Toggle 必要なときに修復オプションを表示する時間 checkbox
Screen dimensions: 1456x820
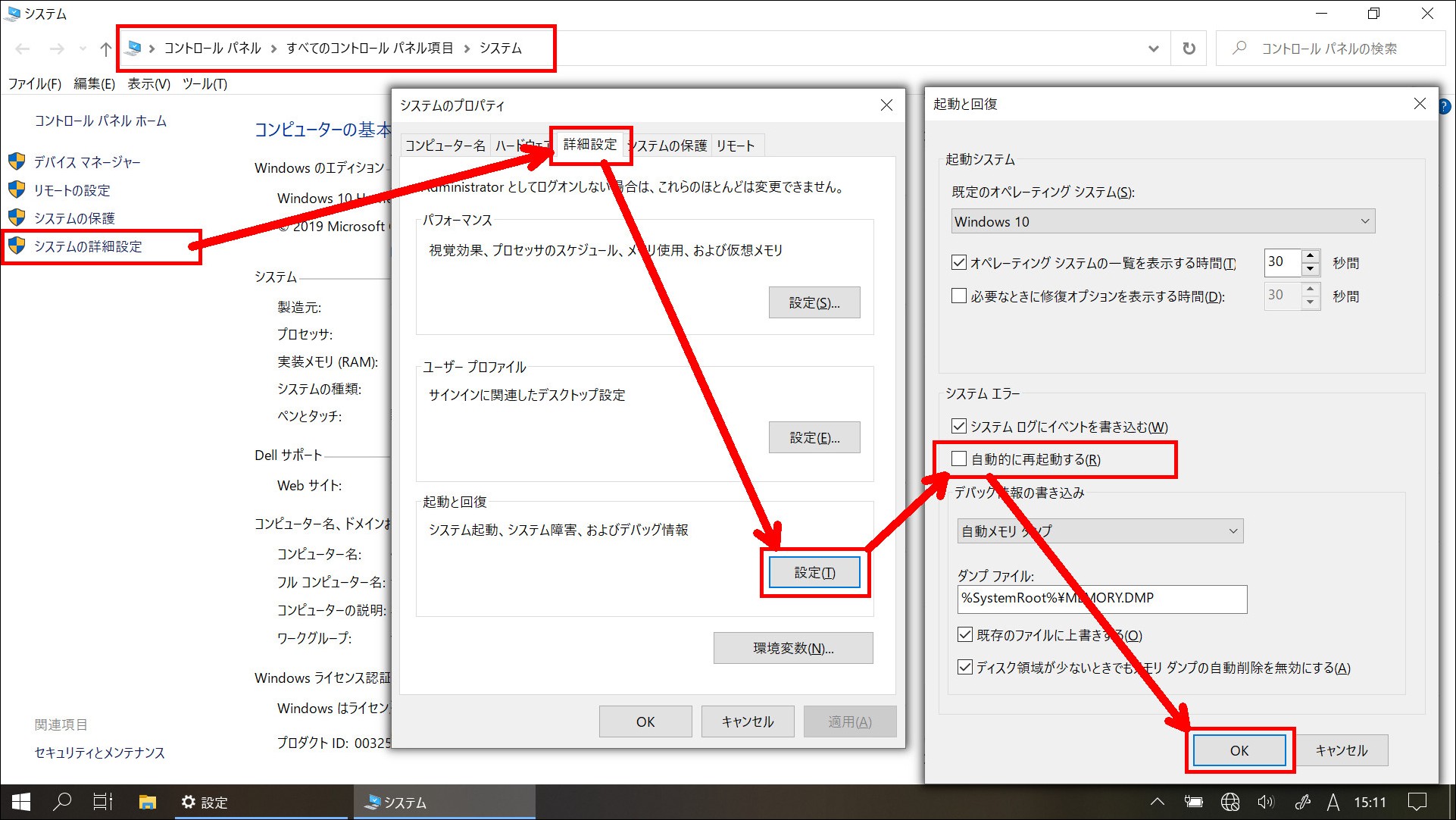pos(959,296)
